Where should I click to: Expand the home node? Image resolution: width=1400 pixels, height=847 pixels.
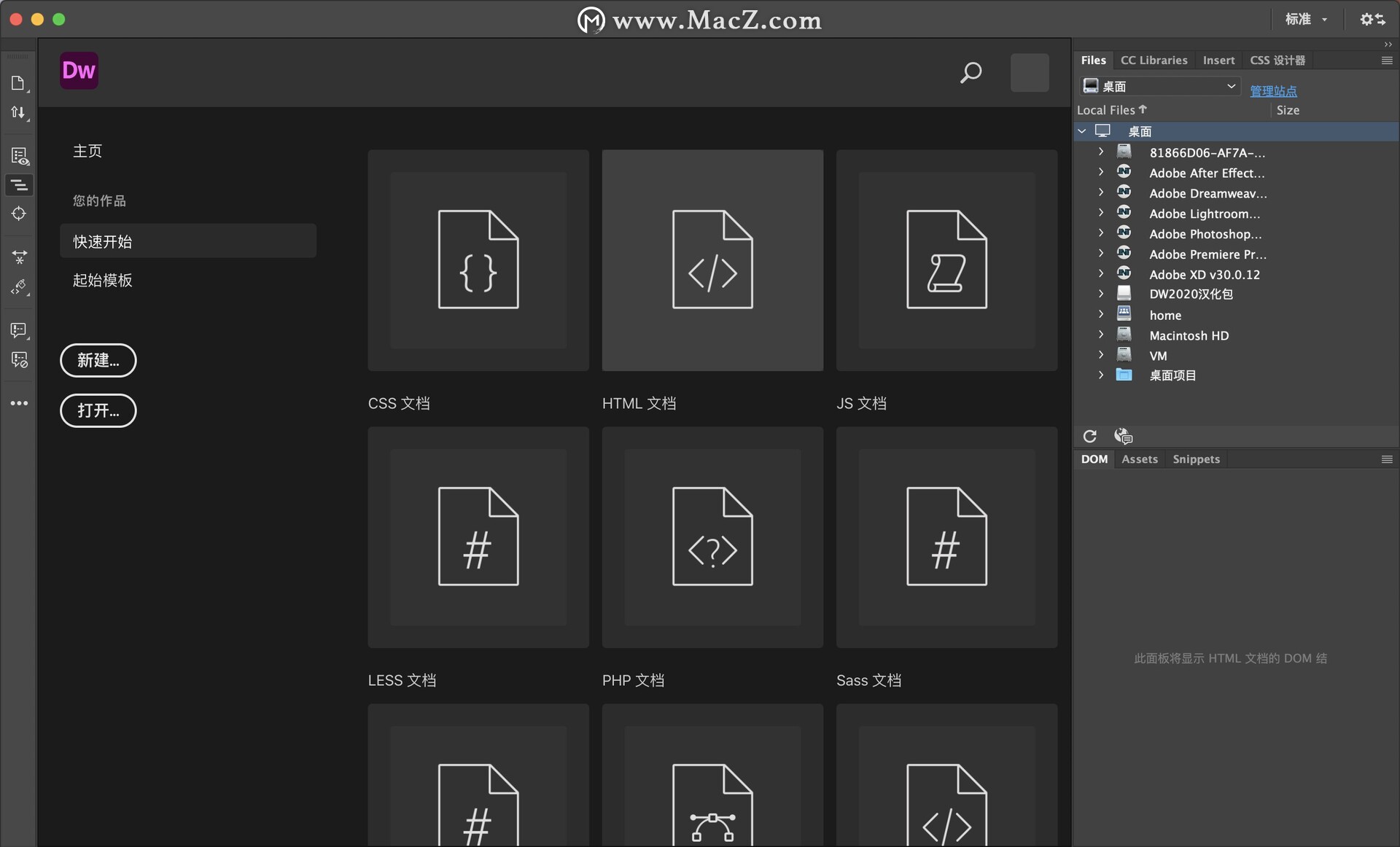click(x=1101, y=314)
